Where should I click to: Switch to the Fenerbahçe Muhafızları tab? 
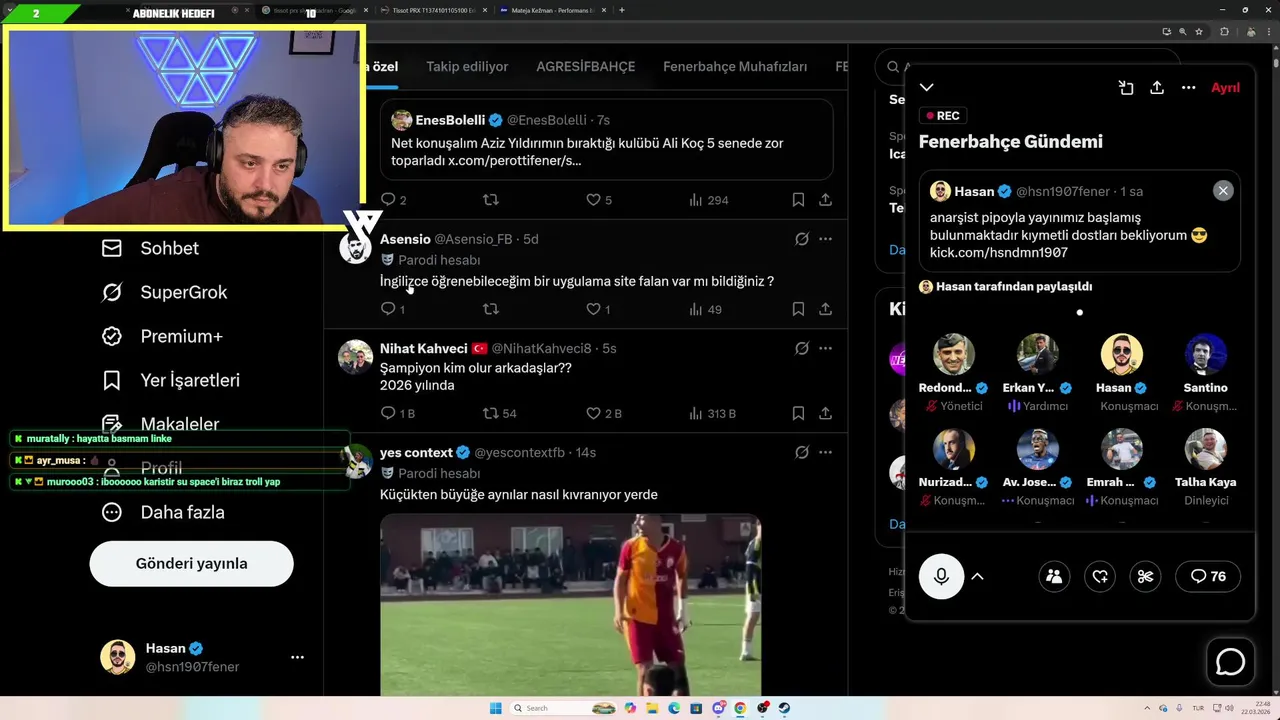(x=735, y=67)
